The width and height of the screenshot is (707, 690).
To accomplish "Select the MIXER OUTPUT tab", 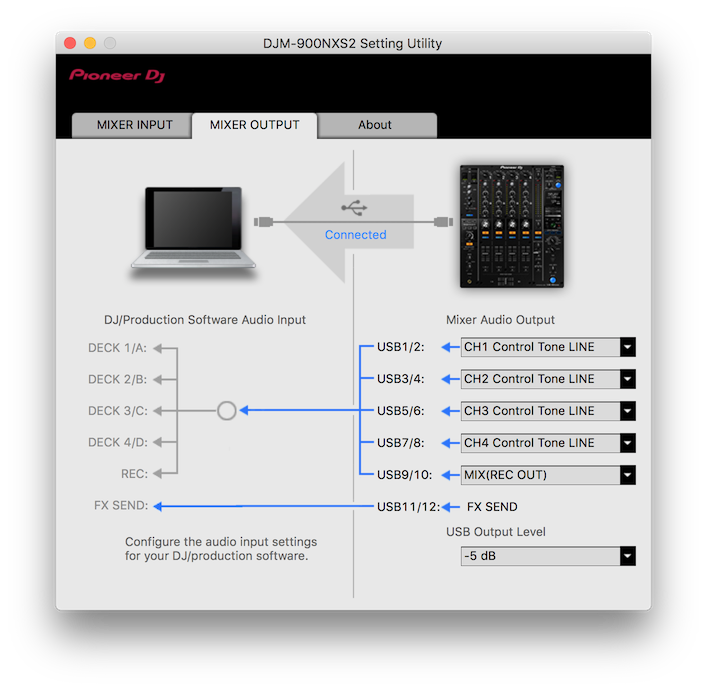I will point(255,125).
